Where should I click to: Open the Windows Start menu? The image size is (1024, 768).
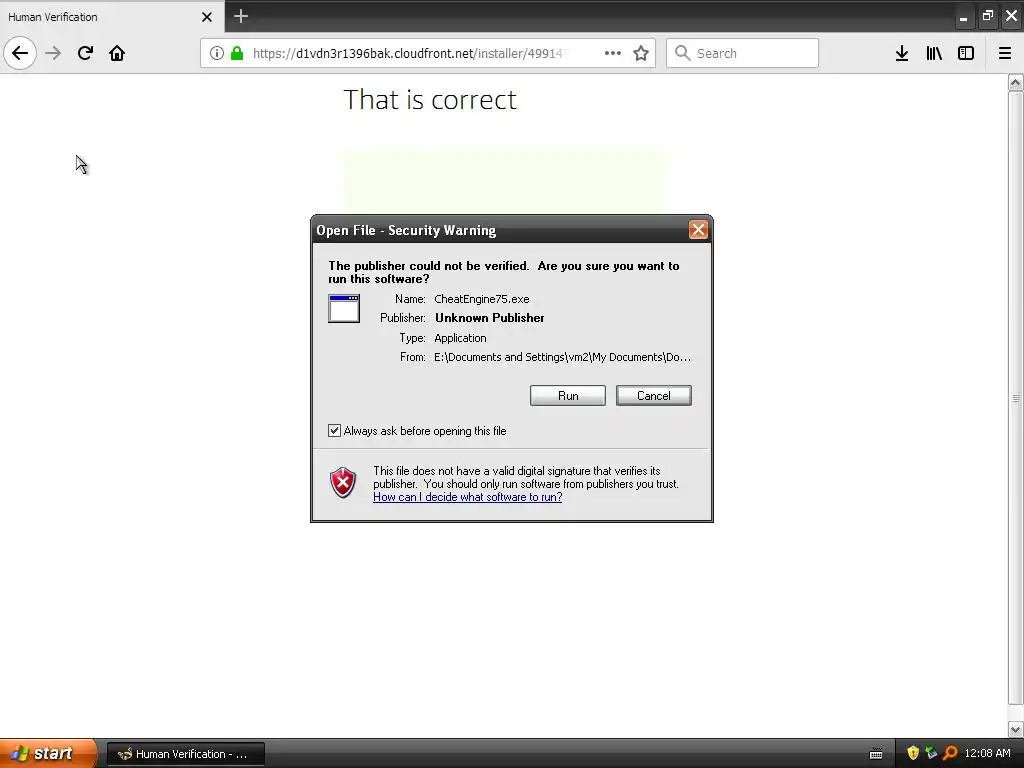[x=48, y=753]
